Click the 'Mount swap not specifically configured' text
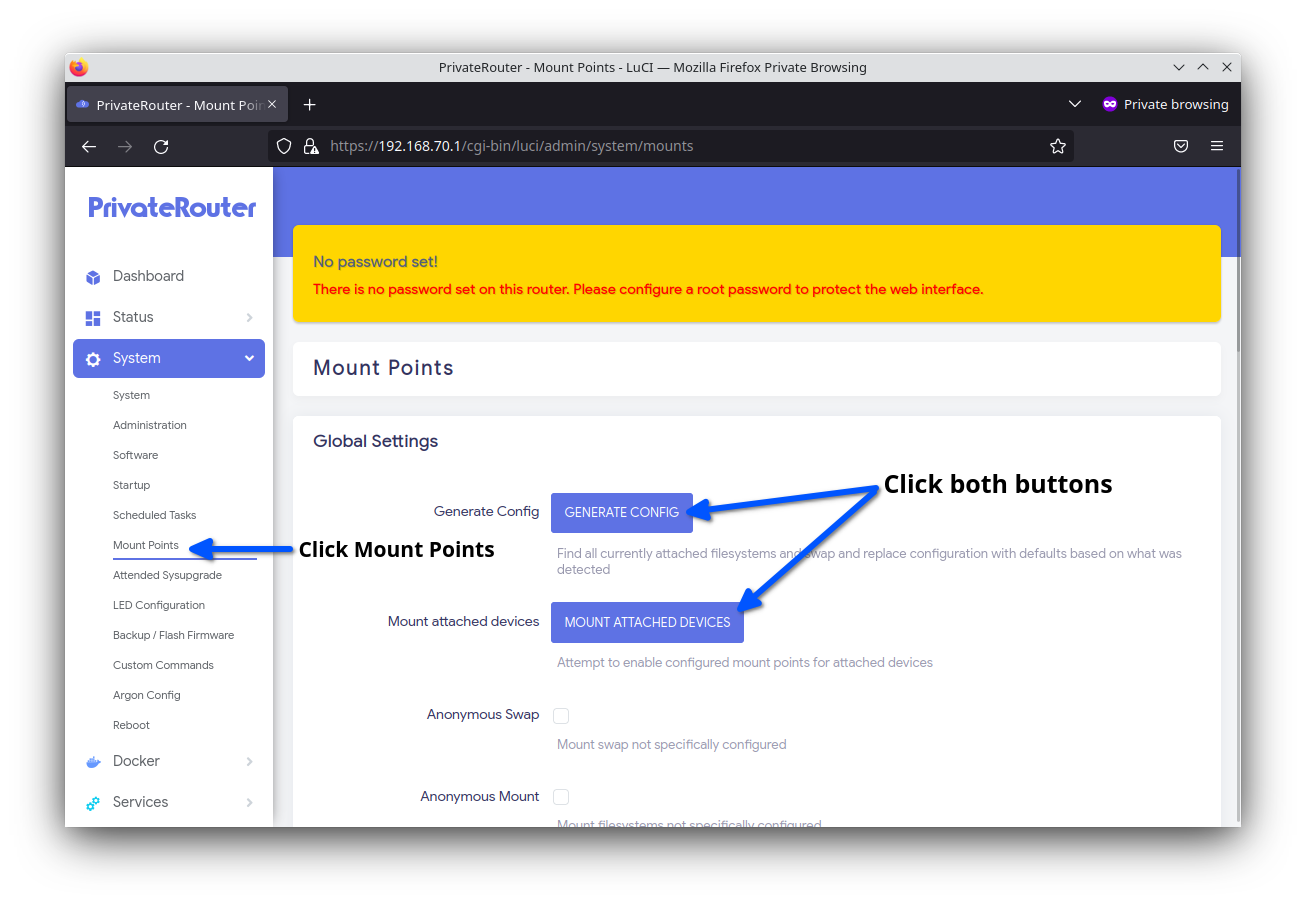Screen dimensions: 1306x904 [671, 744]
